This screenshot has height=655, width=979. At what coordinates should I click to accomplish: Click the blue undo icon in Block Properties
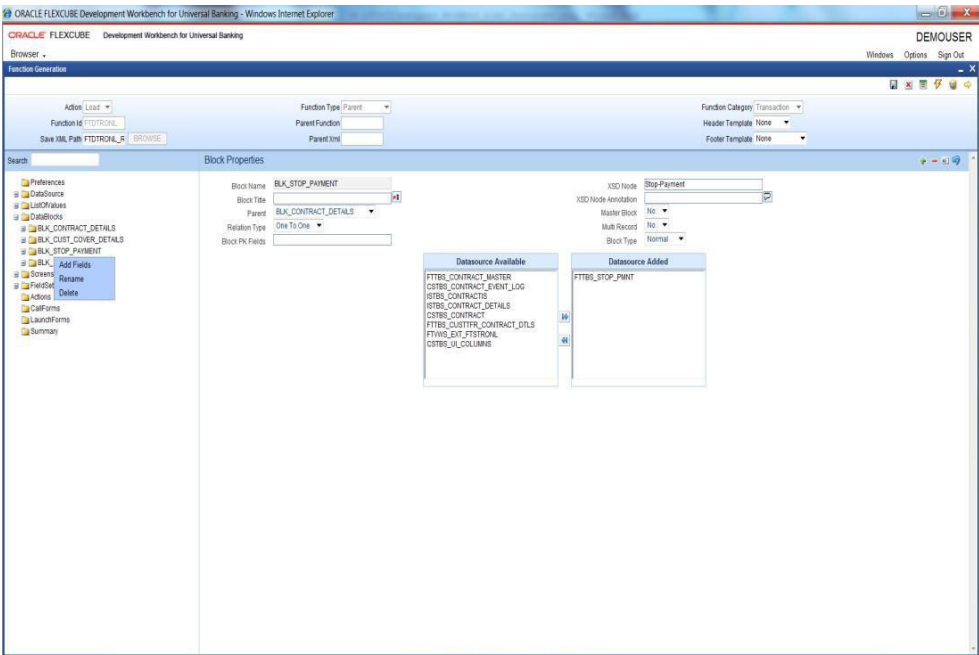[957, 160]
